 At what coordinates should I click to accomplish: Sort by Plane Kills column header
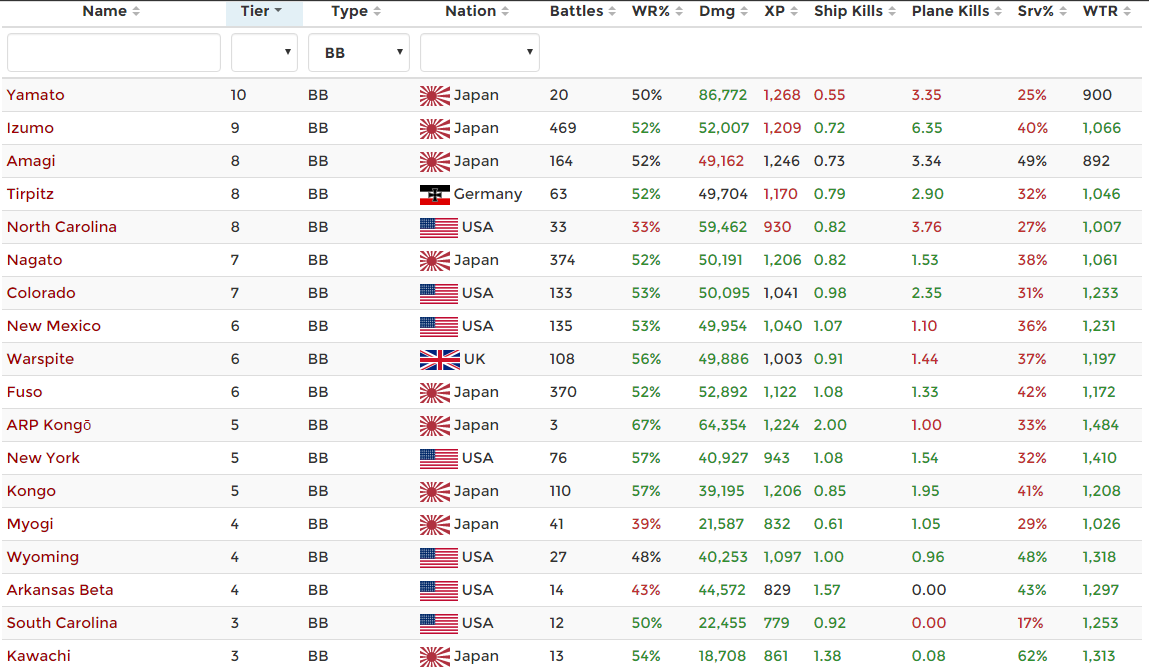[x=950, y=12]
